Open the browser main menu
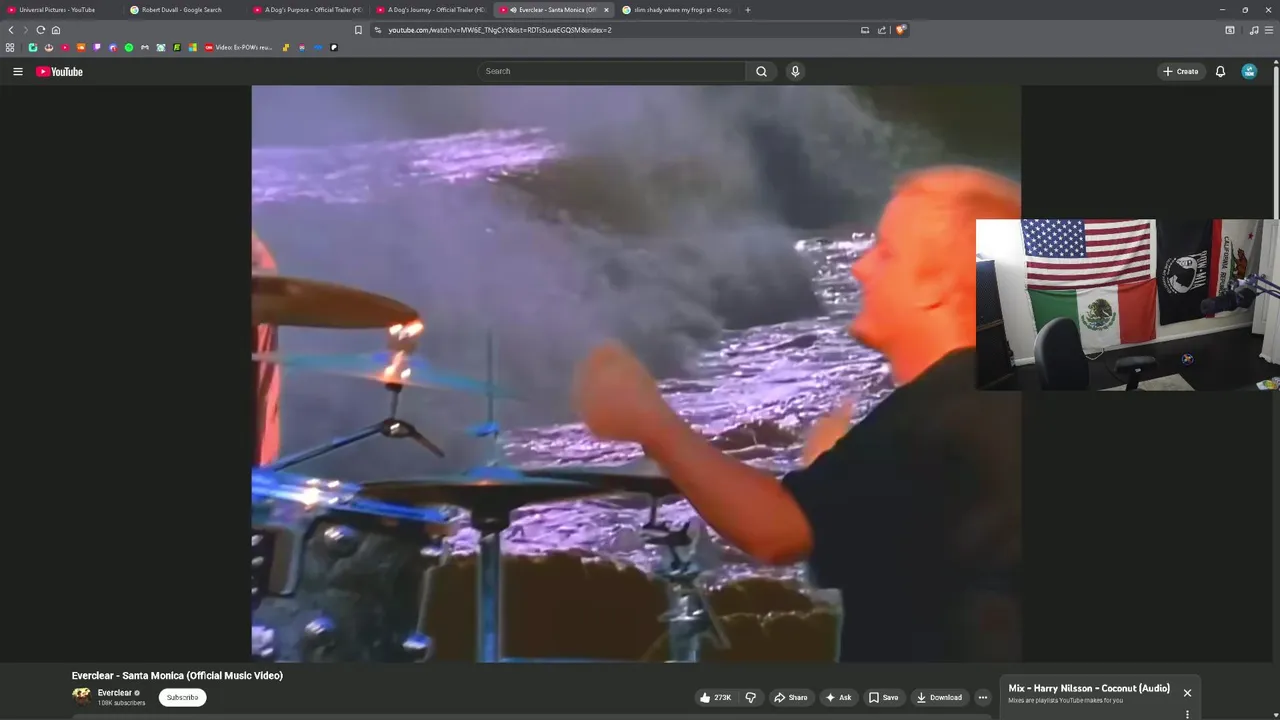Screen dimensions: 1280x720 point(1270,30)
